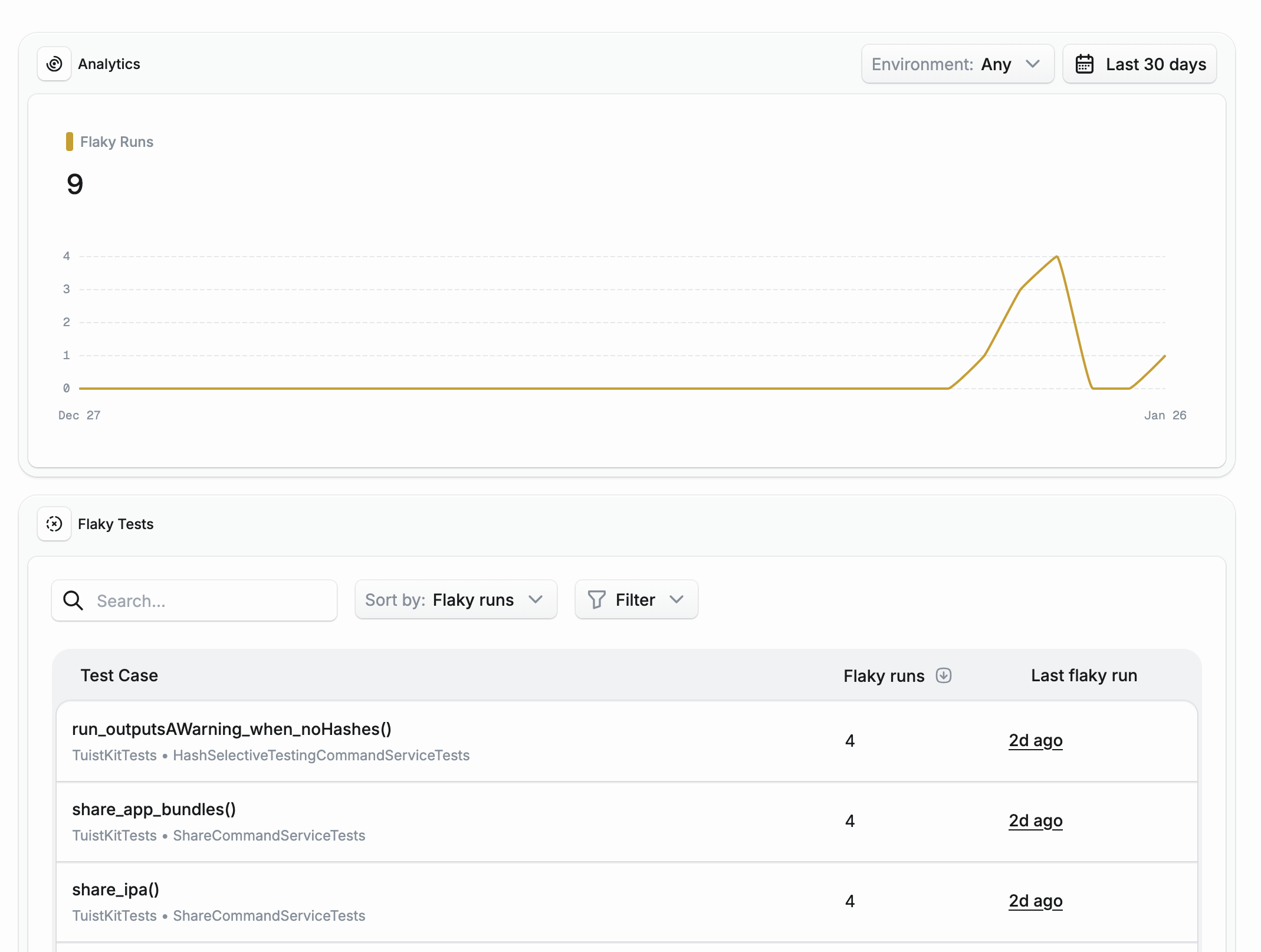Click the filter funnel icon
1261x952 pixels.
(x=597, y=599)
